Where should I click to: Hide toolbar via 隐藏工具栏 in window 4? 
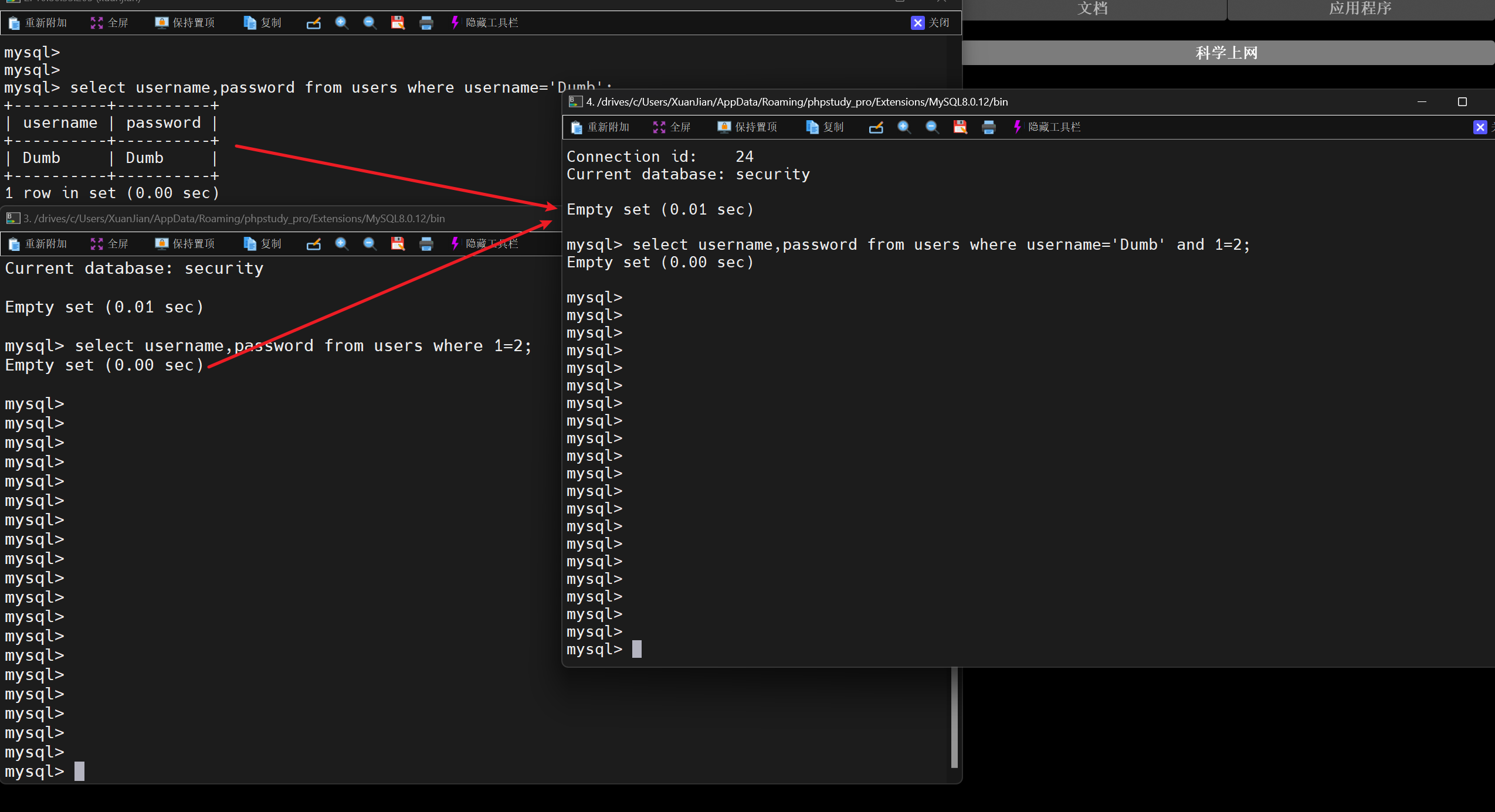[x=1047, y=127]
